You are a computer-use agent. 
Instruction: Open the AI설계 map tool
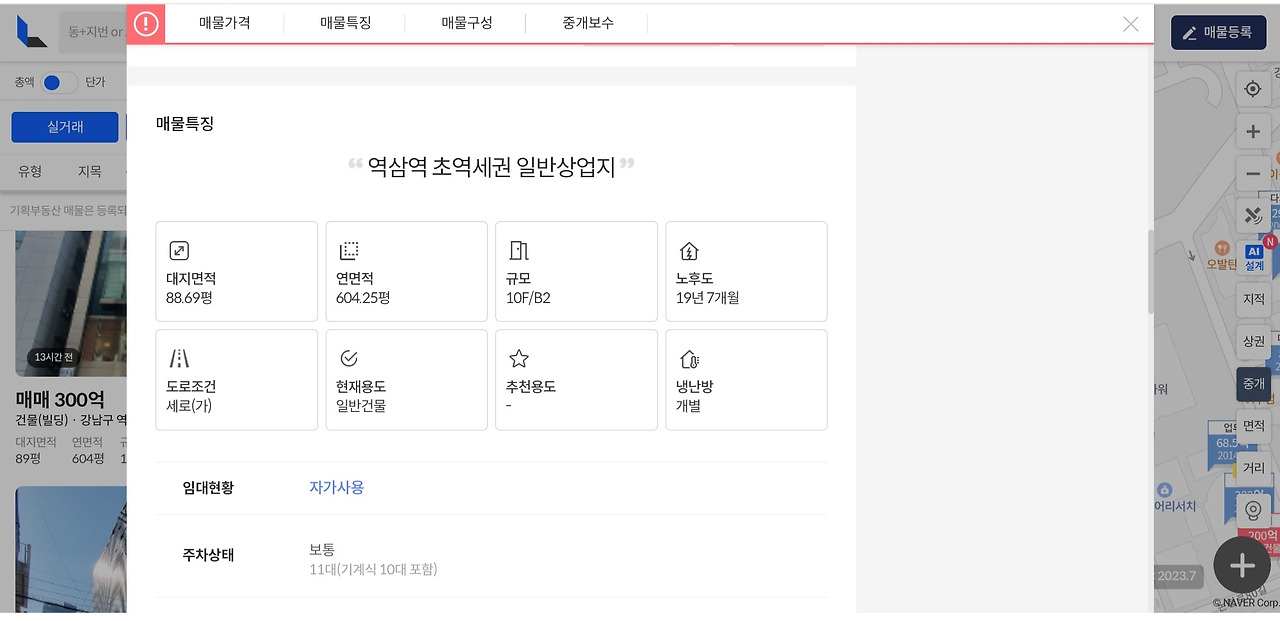1253,254
